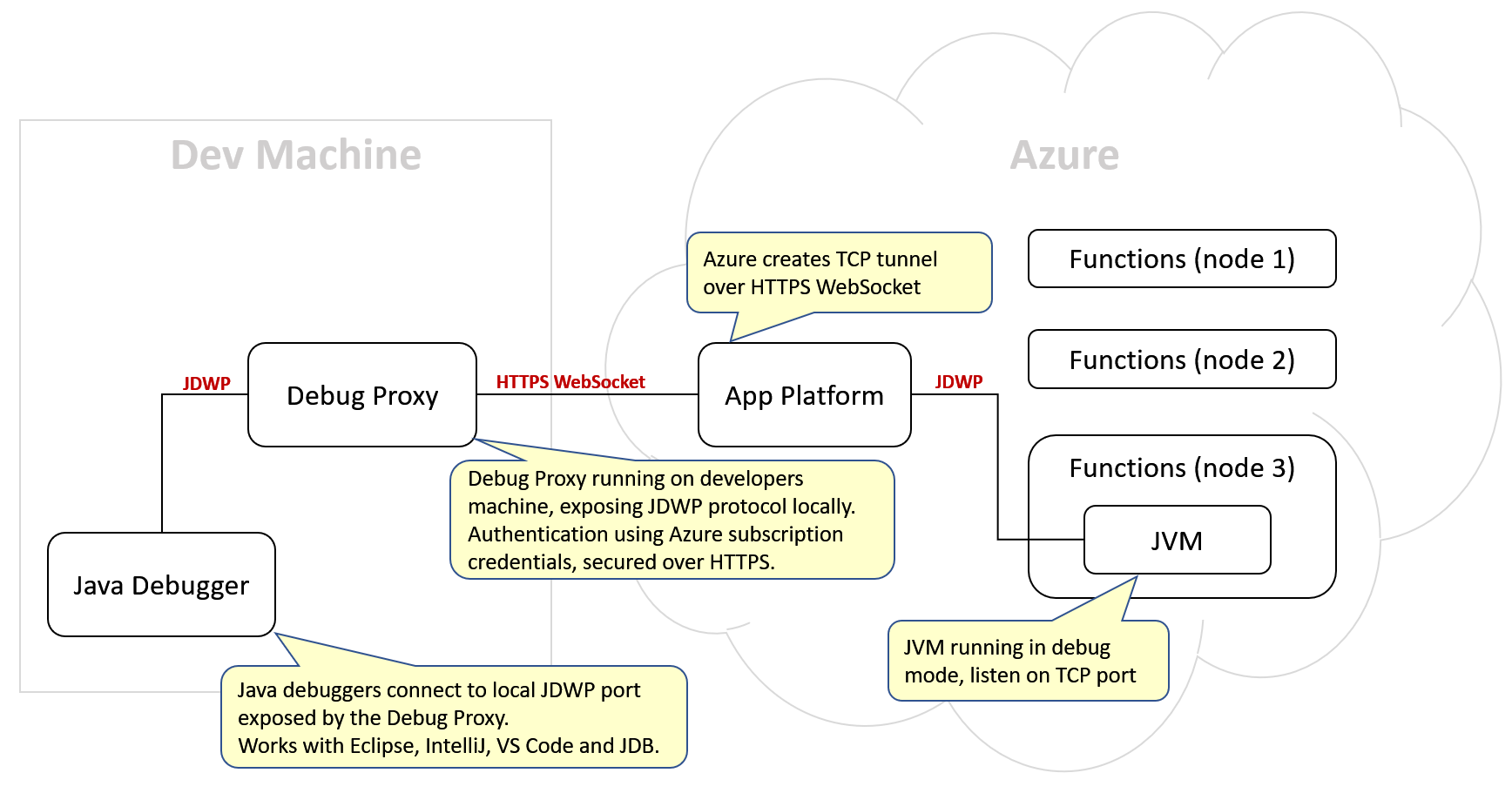
Task: Select the 'Debug Proxy running on developers' text
Action: (x=635, y=479)
